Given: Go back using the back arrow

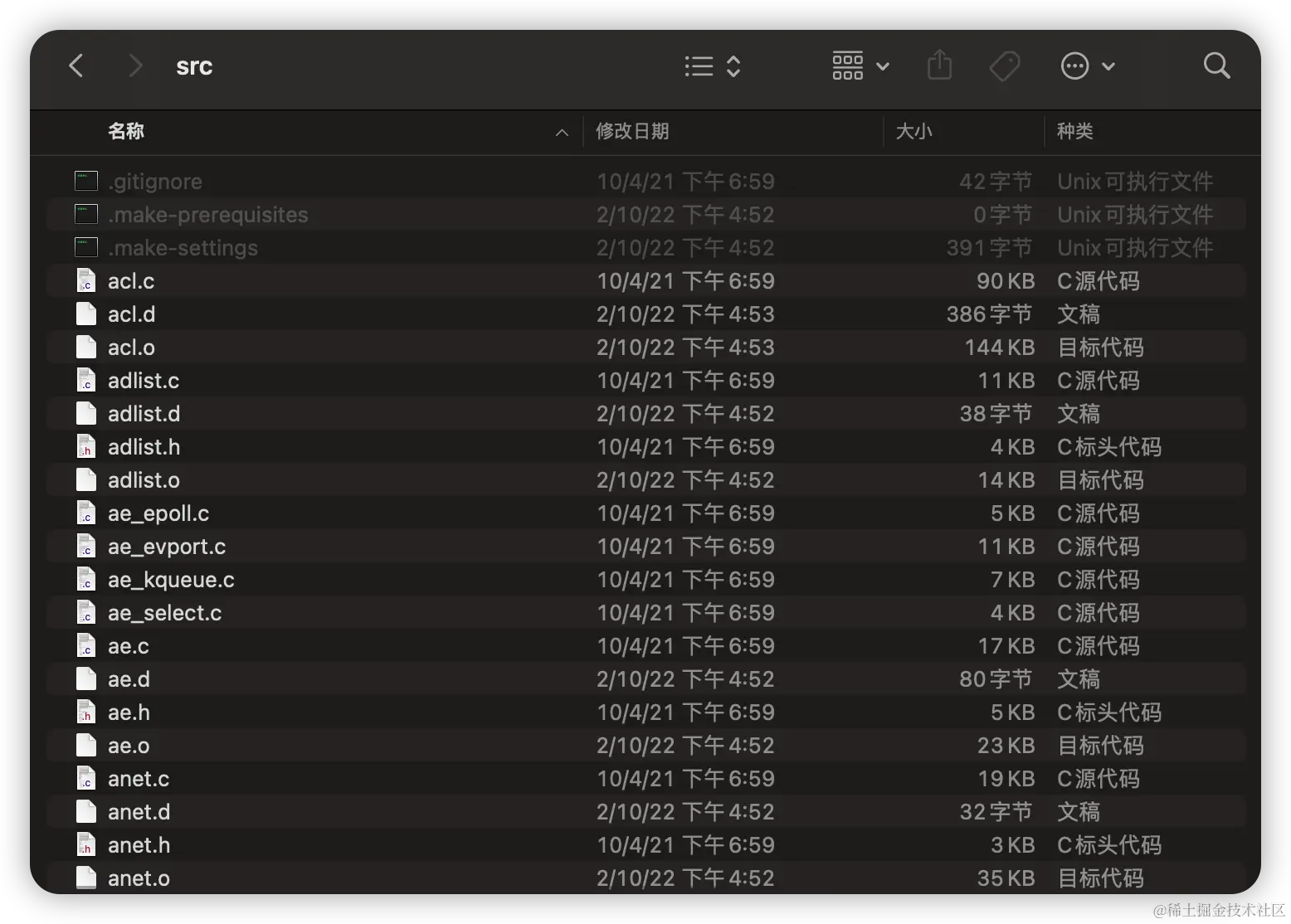Looking at the screenshot, I should pyautogui.click(x=76, y=66).
